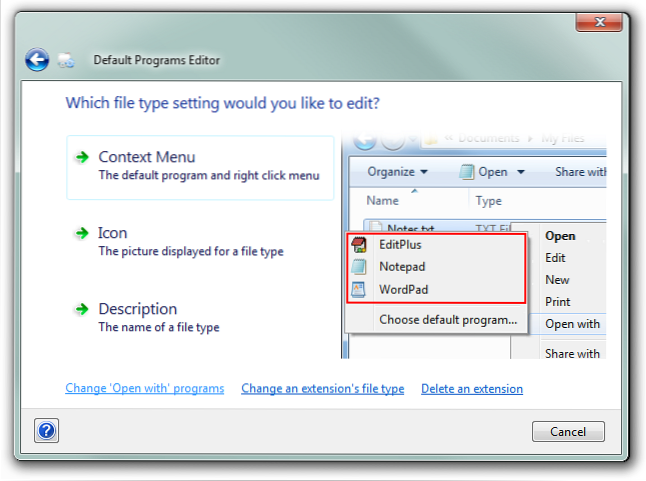Choose 'Choose default program...' menu entry
The image size is (646, 481).
point(447,320)
